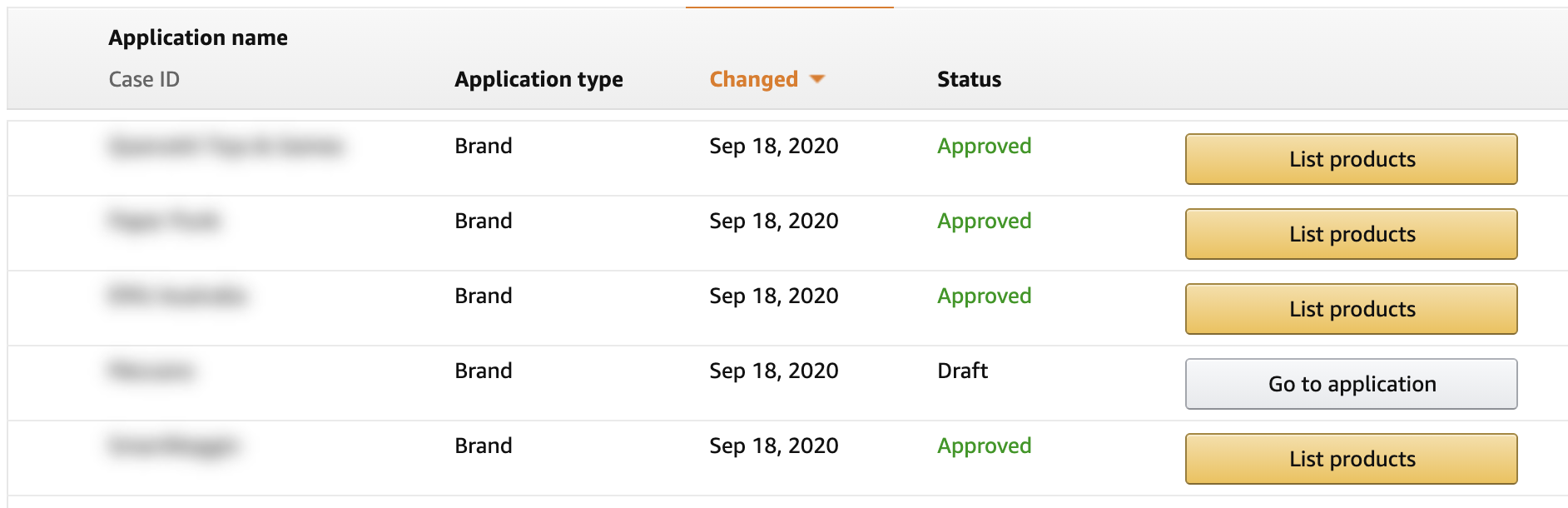Viewport: 1568px width, 508px height.
Task: Sort table by Changed column header
Action: tap(753, 79)
